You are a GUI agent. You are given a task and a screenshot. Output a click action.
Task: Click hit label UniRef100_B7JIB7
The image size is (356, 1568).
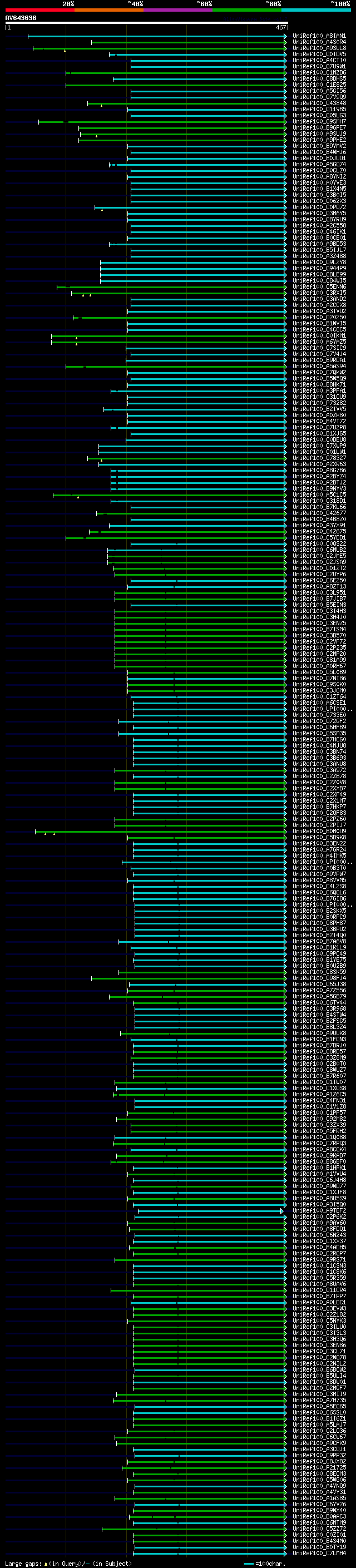[319, 599]
